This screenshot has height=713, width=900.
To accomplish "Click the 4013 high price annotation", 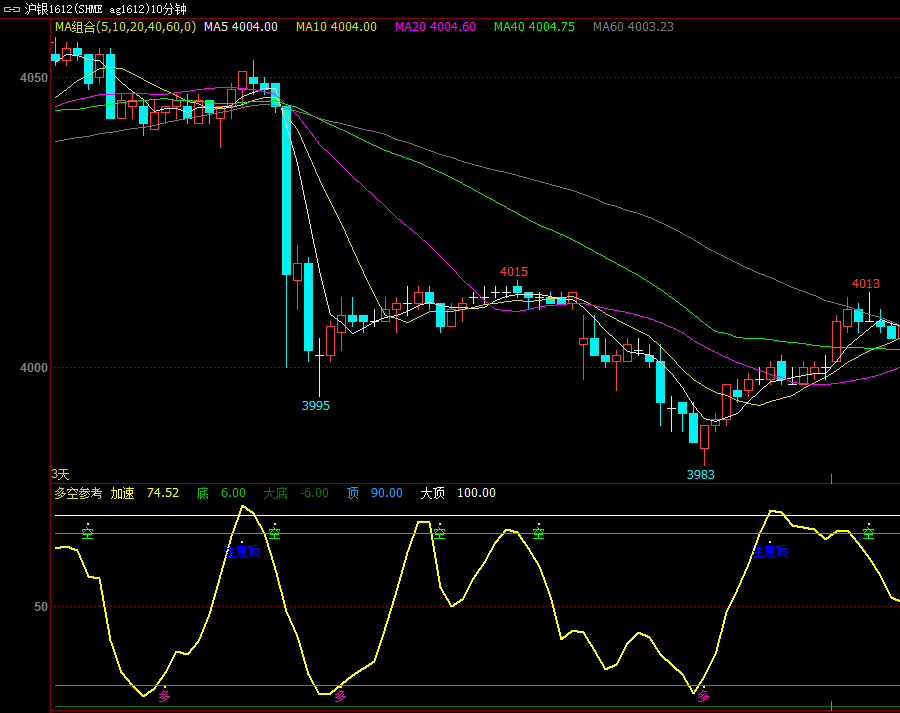I will [x=866, y=284].
